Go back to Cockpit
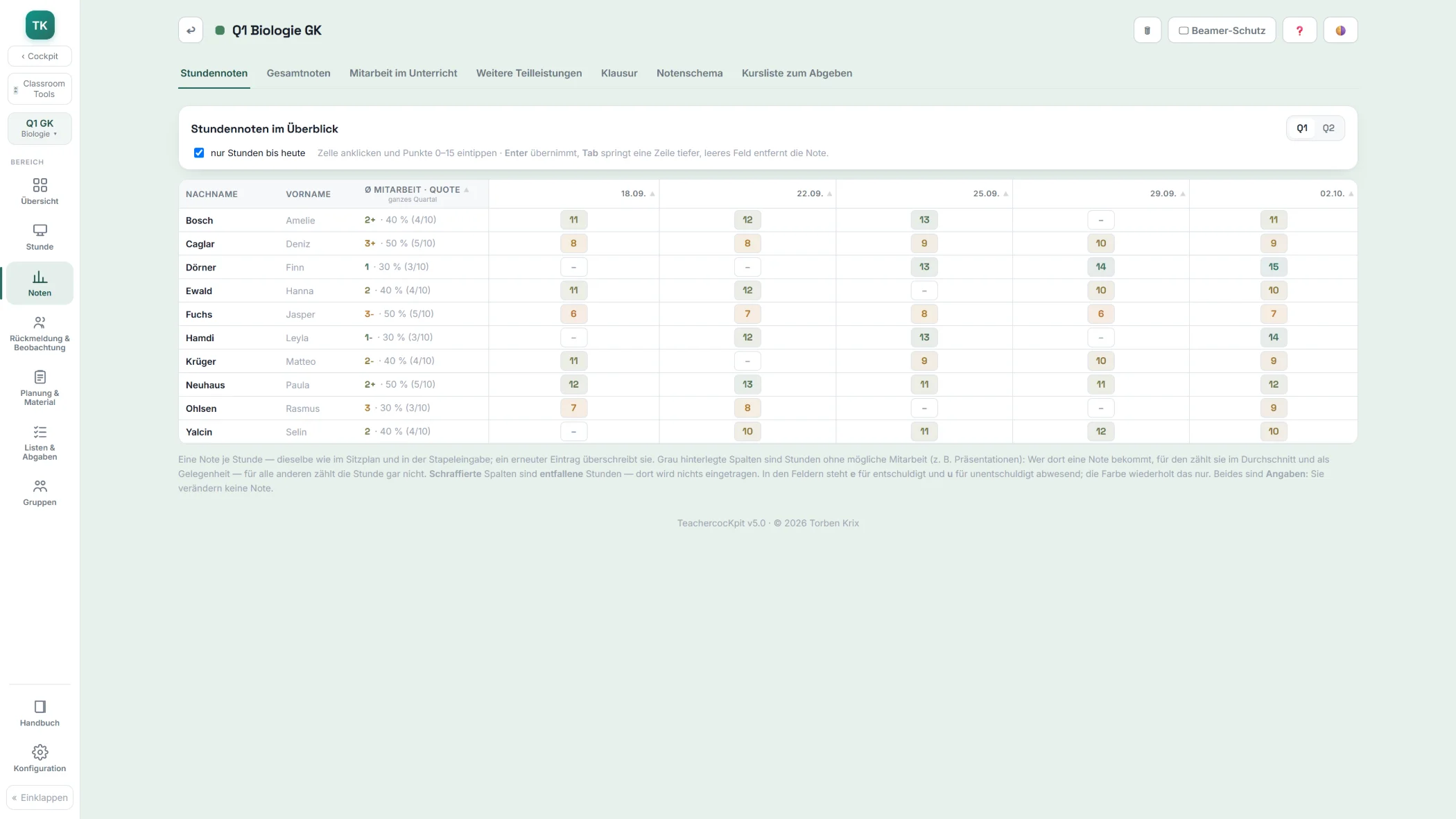 [40, 56]
